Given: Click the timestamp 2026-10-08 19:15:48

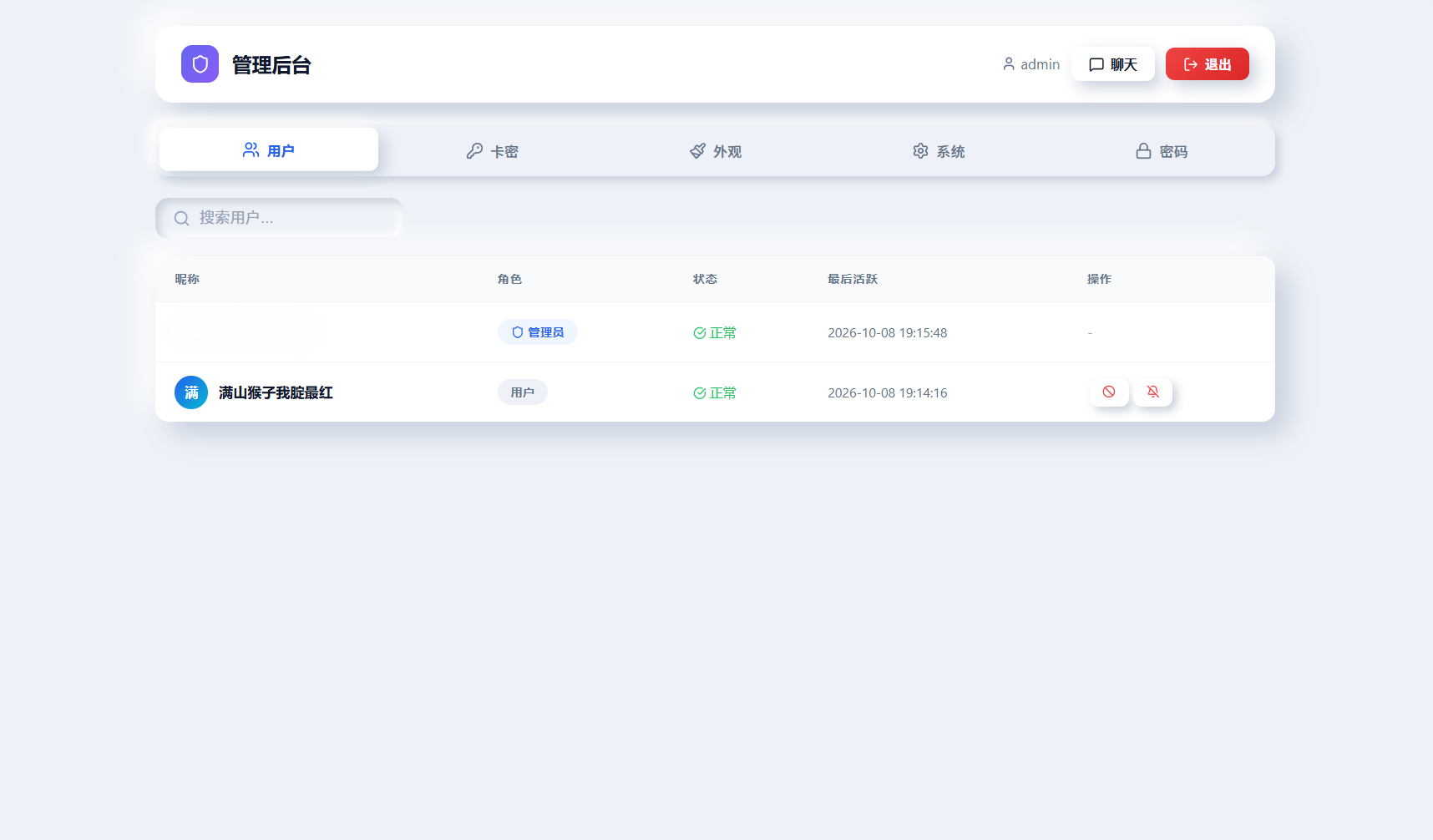Looking at the screenshot, I should pos(888,333).
